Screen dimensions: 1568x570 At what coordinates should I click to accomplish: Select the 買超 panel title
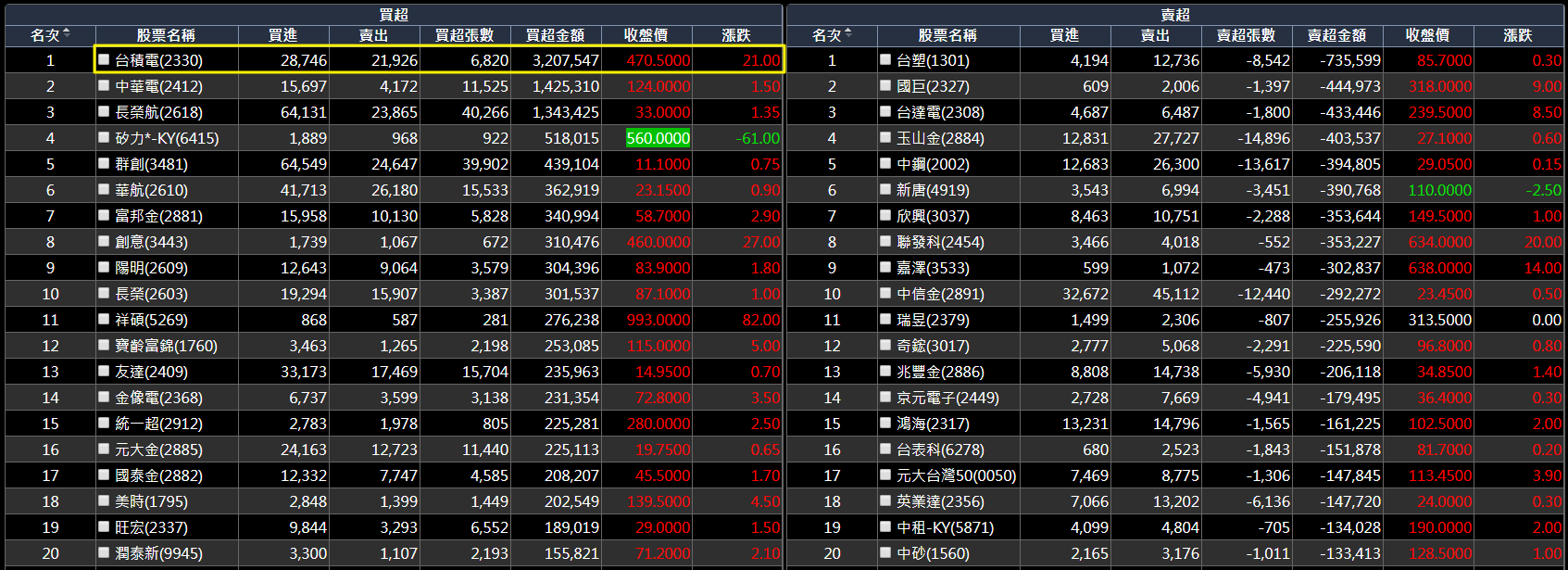[x=394, y=15]
